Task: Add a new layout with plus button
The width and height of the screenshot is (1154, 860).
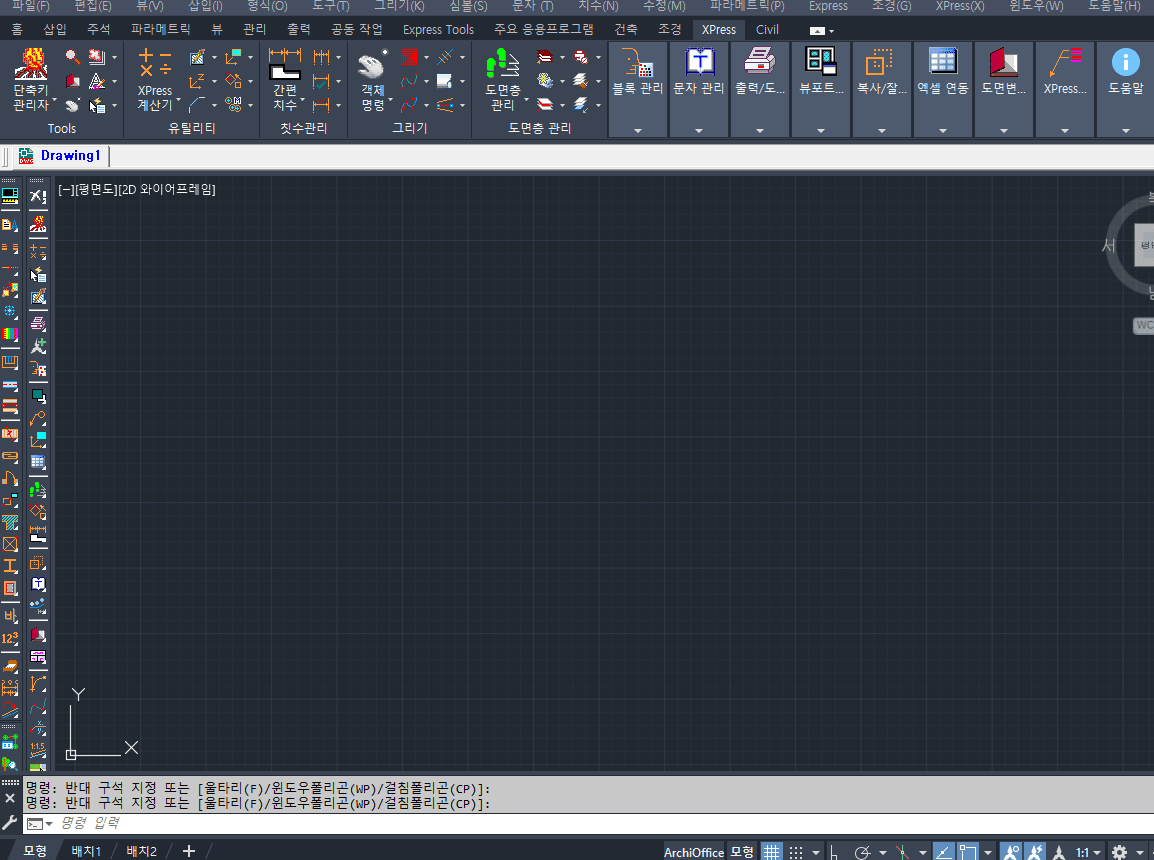Action: 188,851
